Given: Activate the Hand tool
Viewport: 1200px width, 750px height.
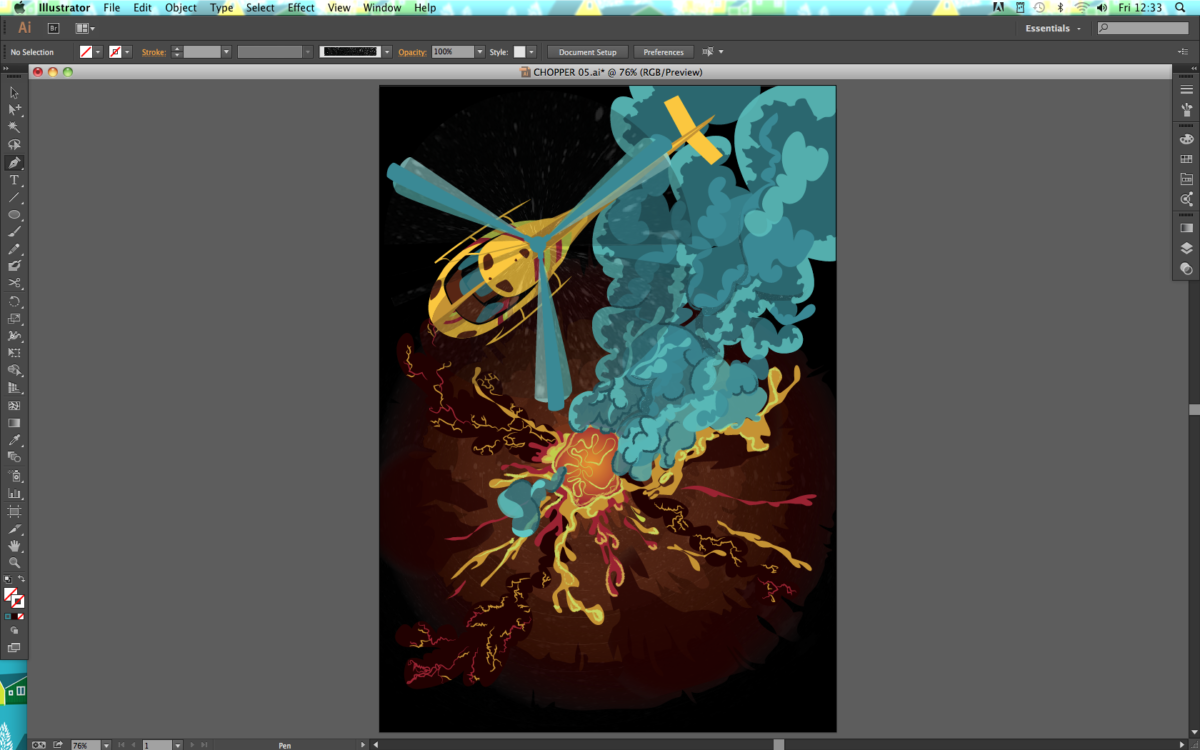Looking at the screenshot, I should [x=14, y=546].
